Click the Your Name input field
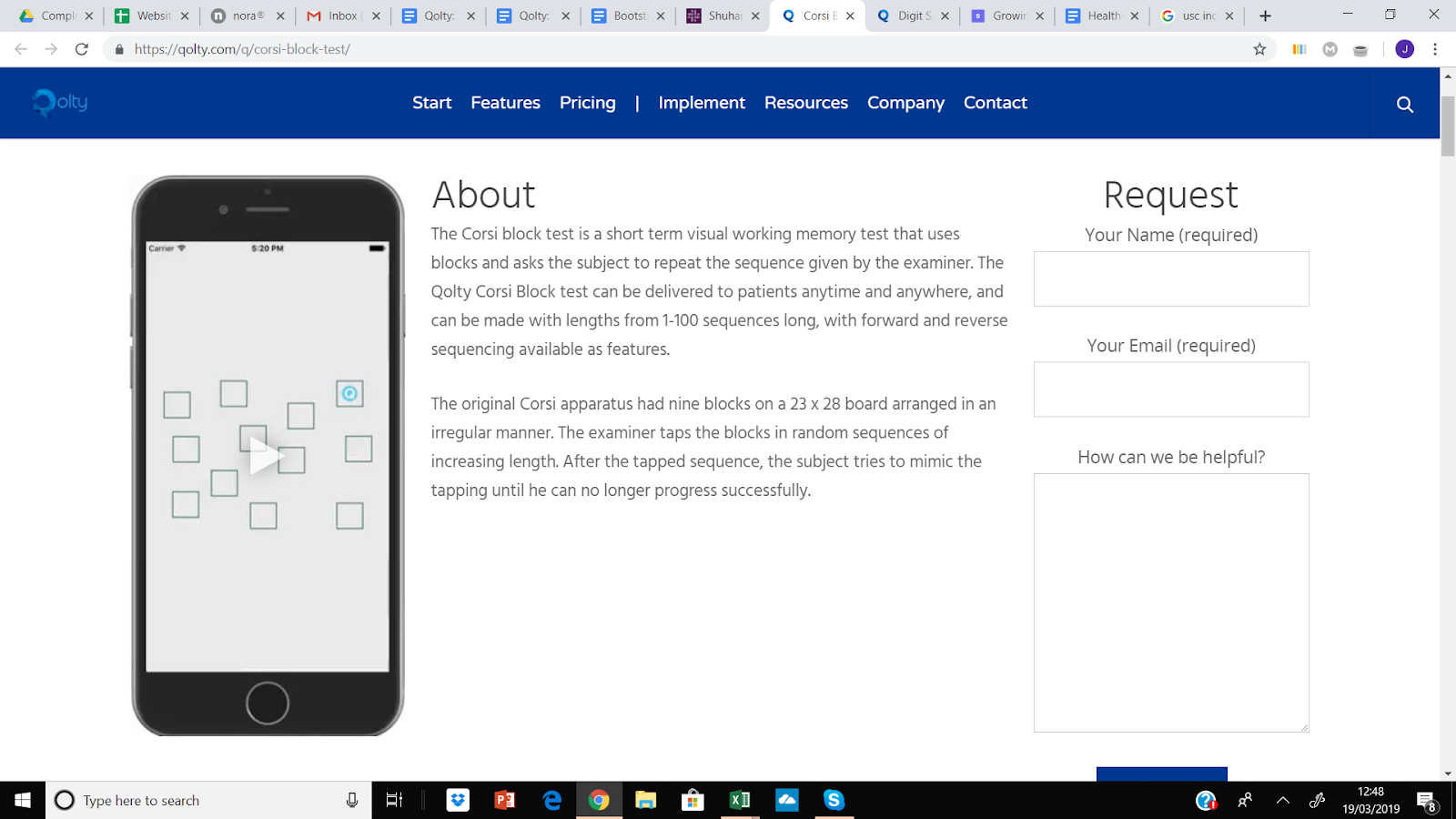Image resolution: width=1456 pixels, height=819 pixels. [x=1171, y=278]
